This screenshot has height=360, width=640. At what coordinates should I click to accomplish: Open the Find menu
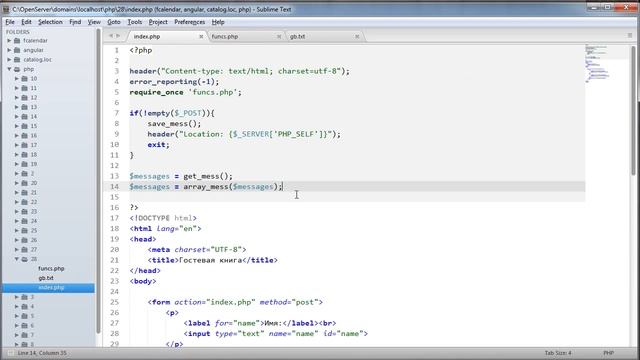tap(75, 22)
